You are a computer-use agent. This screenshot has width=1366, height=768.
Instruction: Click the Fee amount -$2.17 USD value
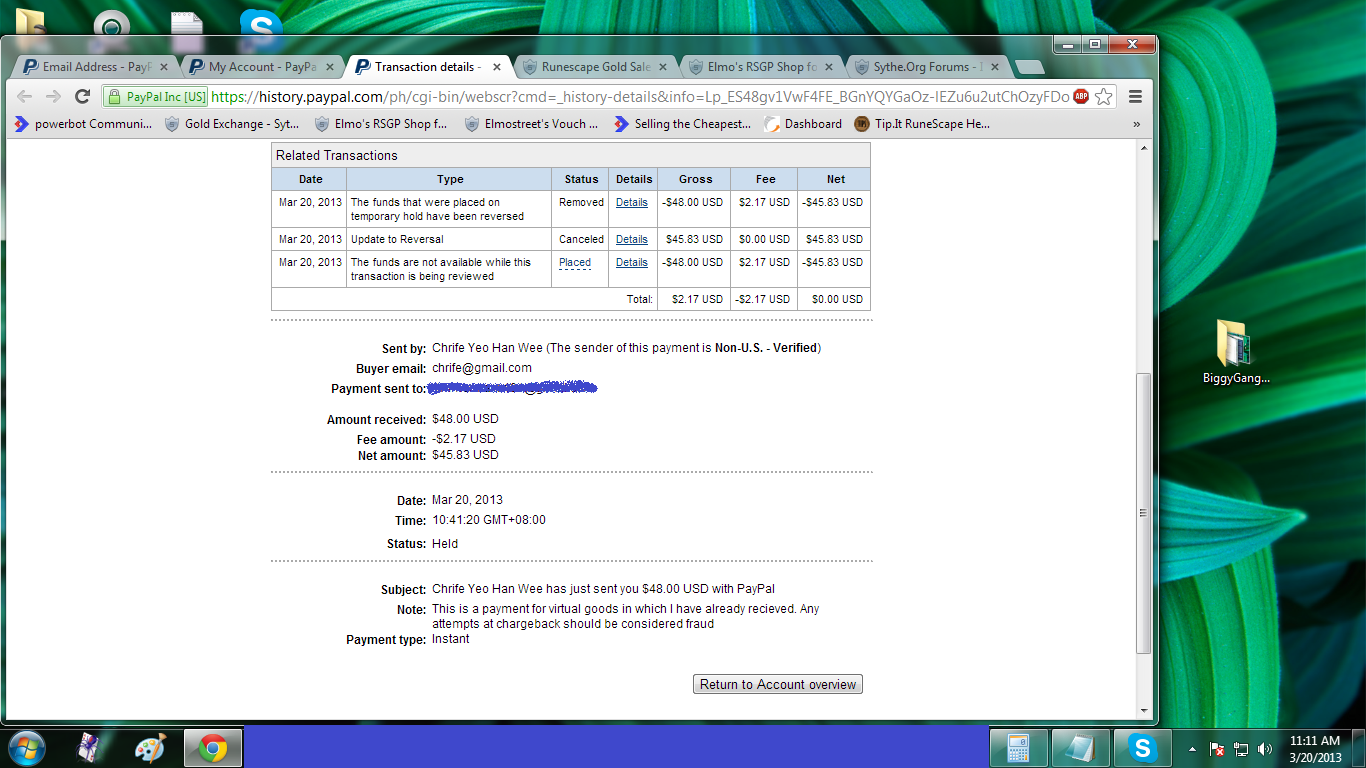[464, 439]
